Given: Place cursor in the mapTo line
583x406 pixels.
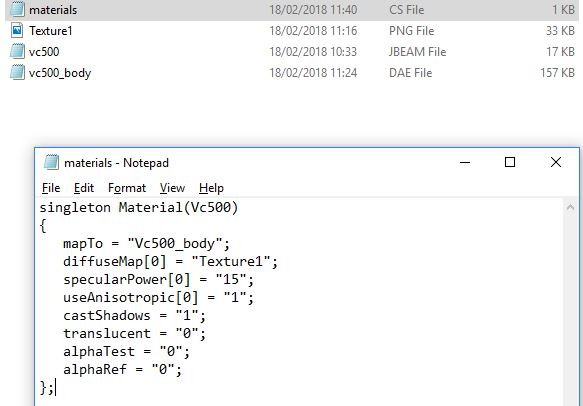Looking at the screenshot, I should coord(146,244).
